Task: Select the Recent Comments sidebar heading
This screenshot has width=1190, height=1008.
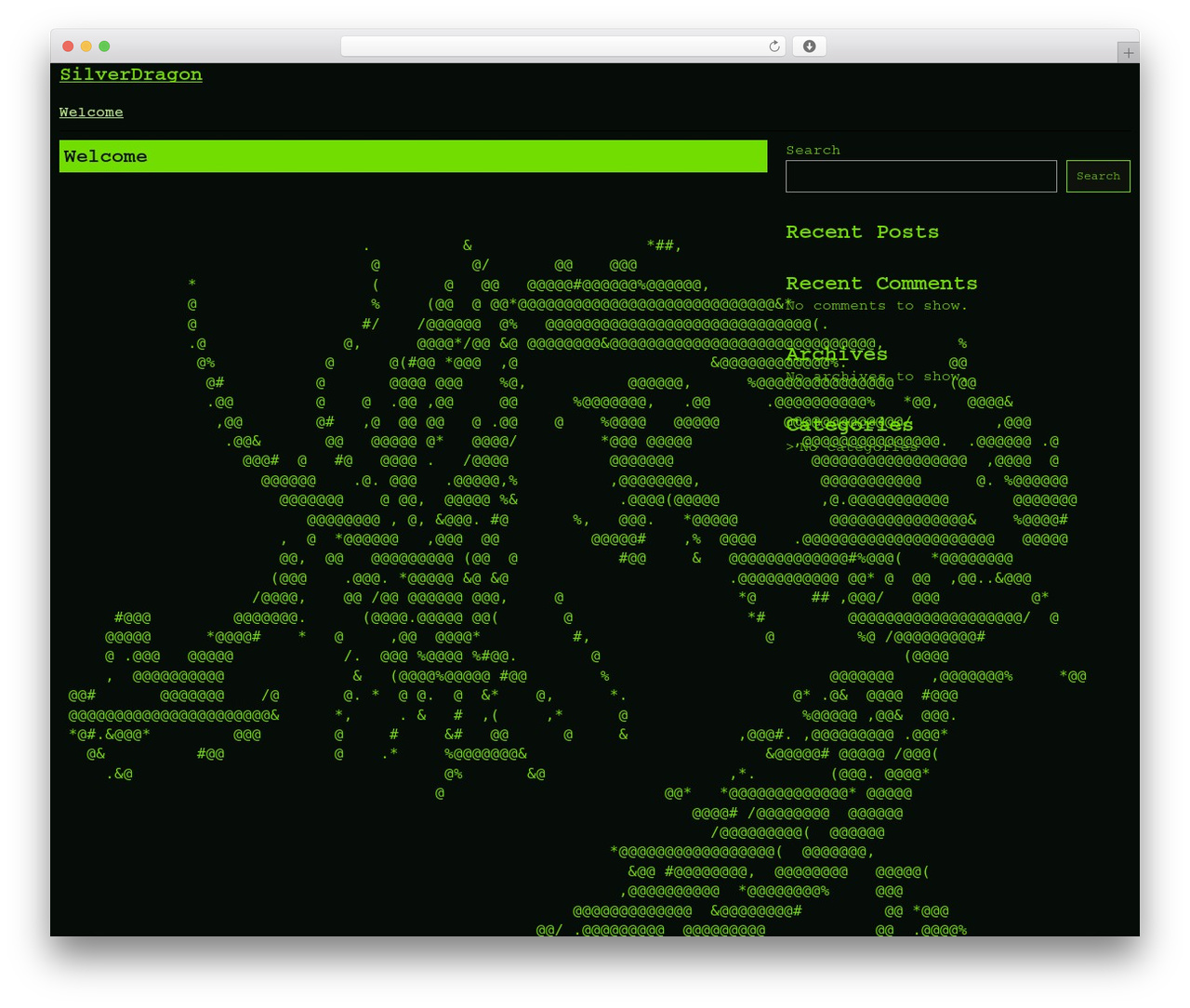Action: 881,284
